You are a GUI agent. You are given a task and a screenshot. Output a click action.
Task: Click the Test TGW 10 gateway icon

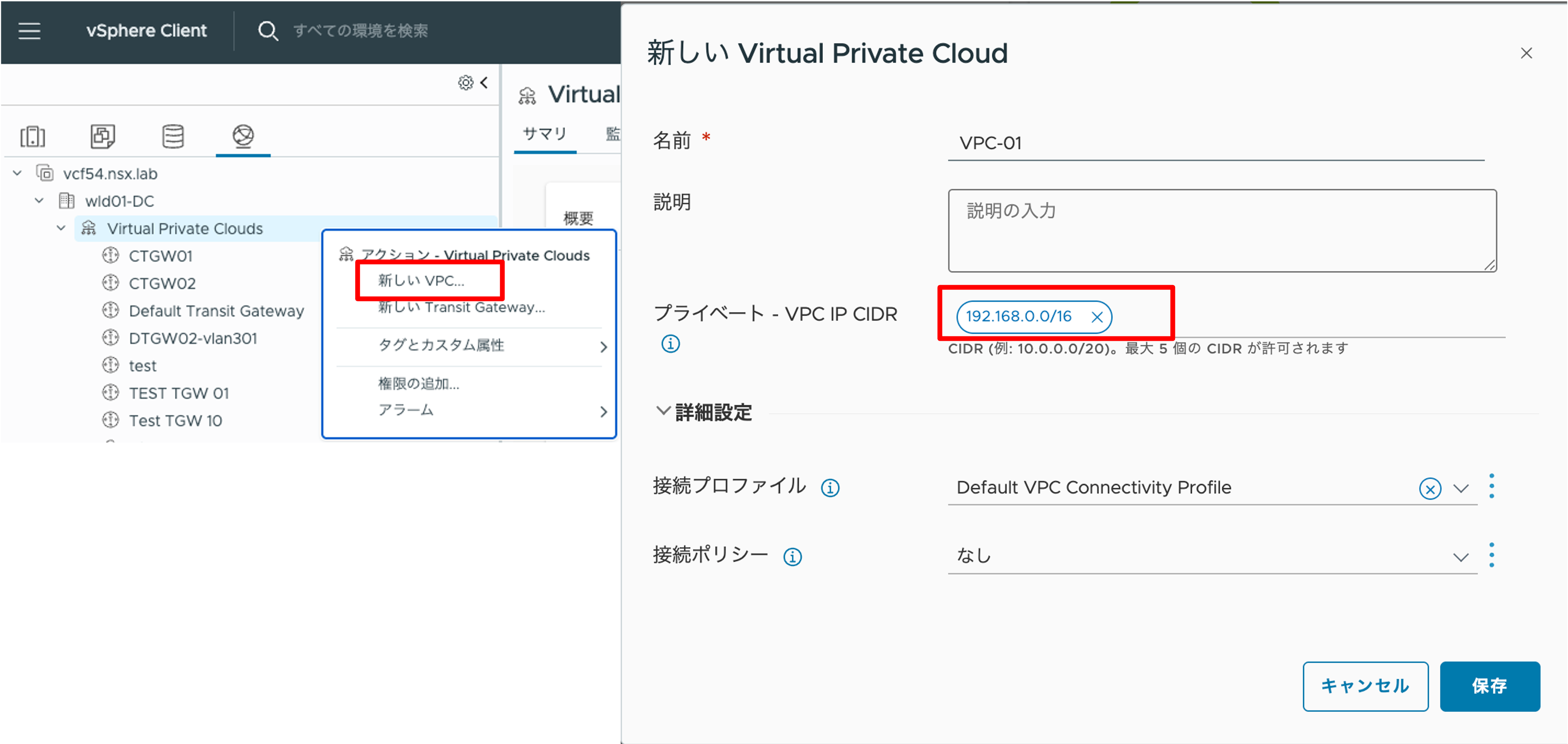(111, 420)
